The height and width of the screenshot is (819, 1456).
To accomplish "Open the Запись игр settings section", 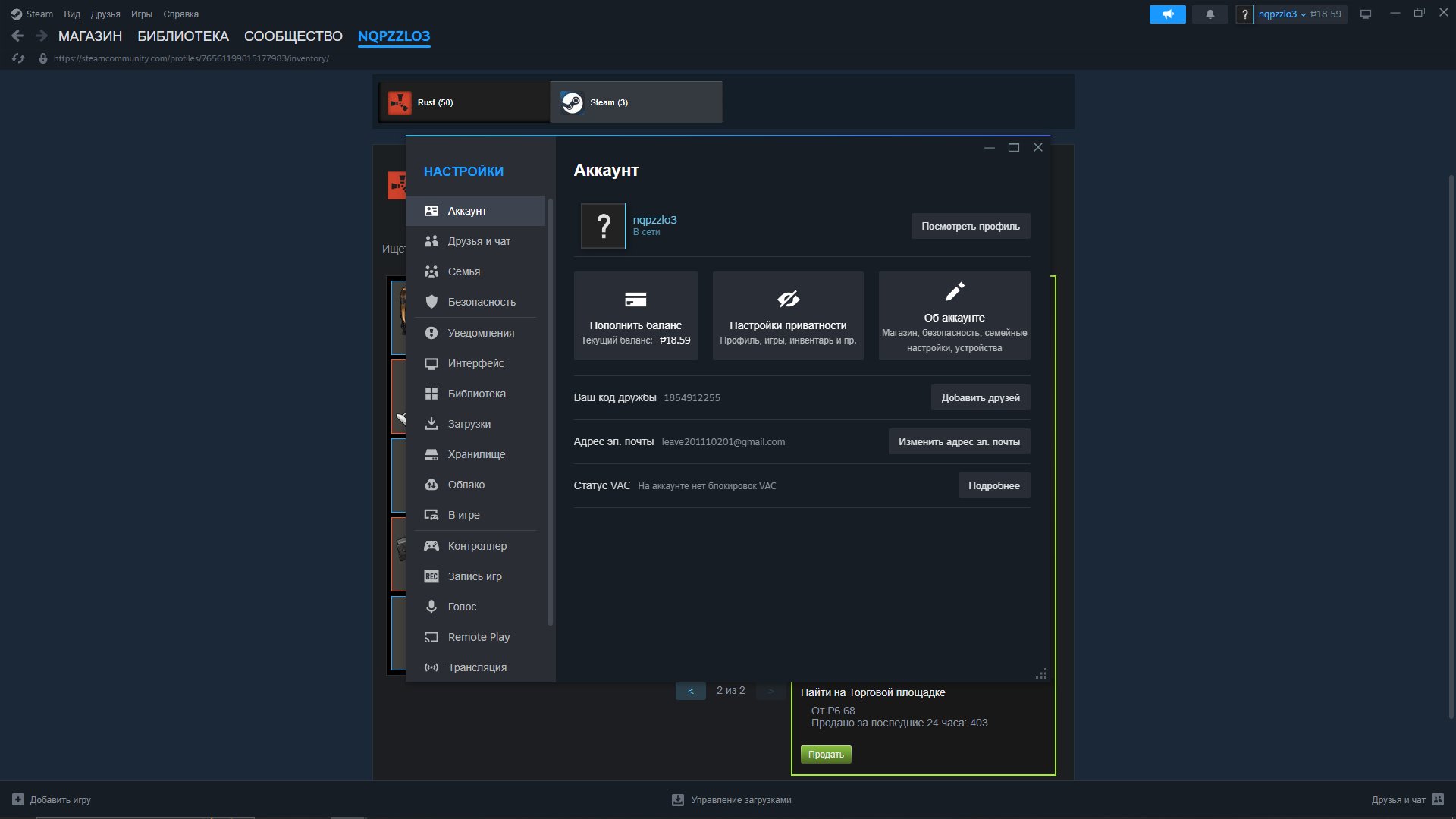I will tap(475, 576).
